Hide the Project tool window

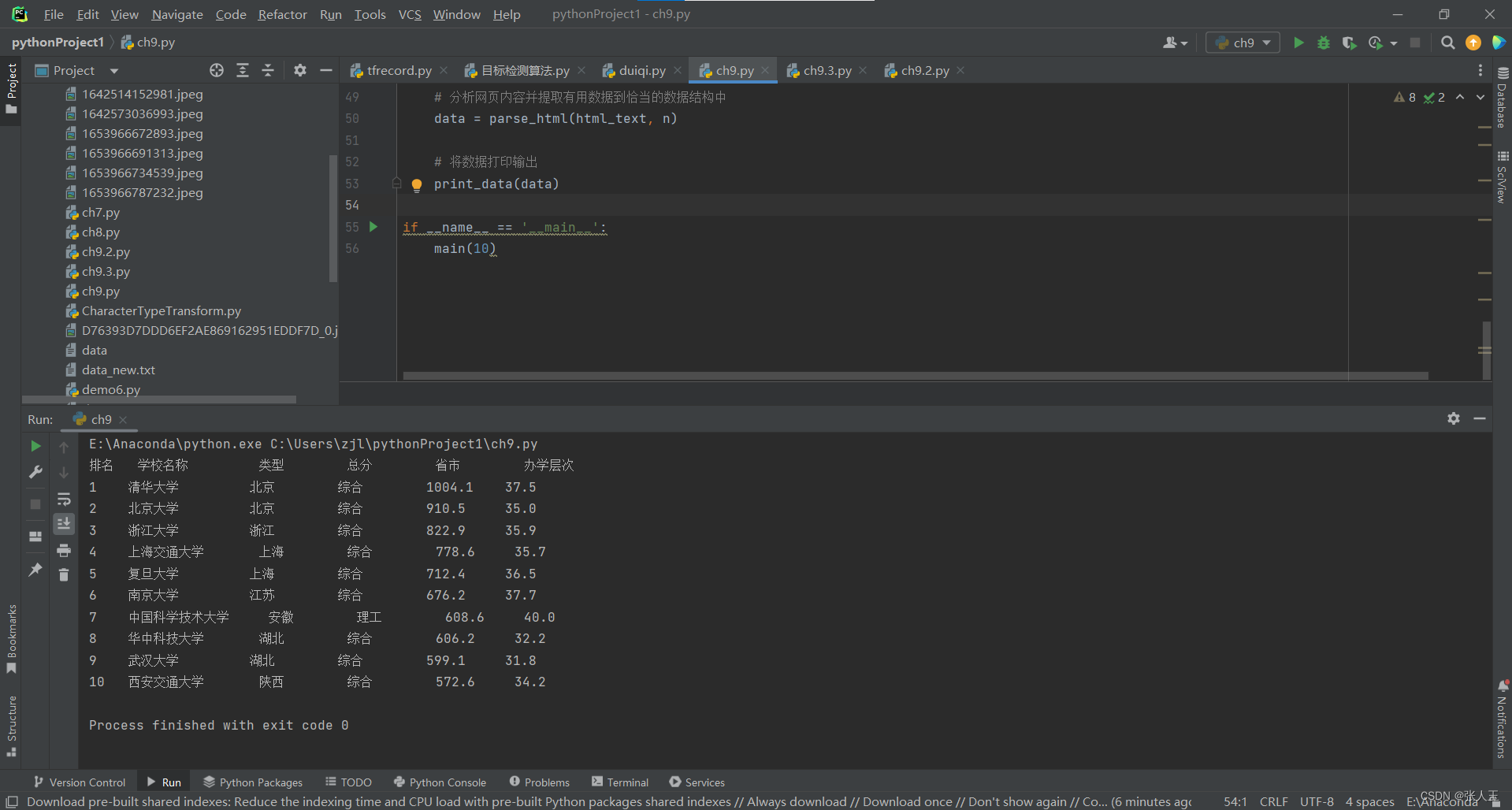point(326,70)
